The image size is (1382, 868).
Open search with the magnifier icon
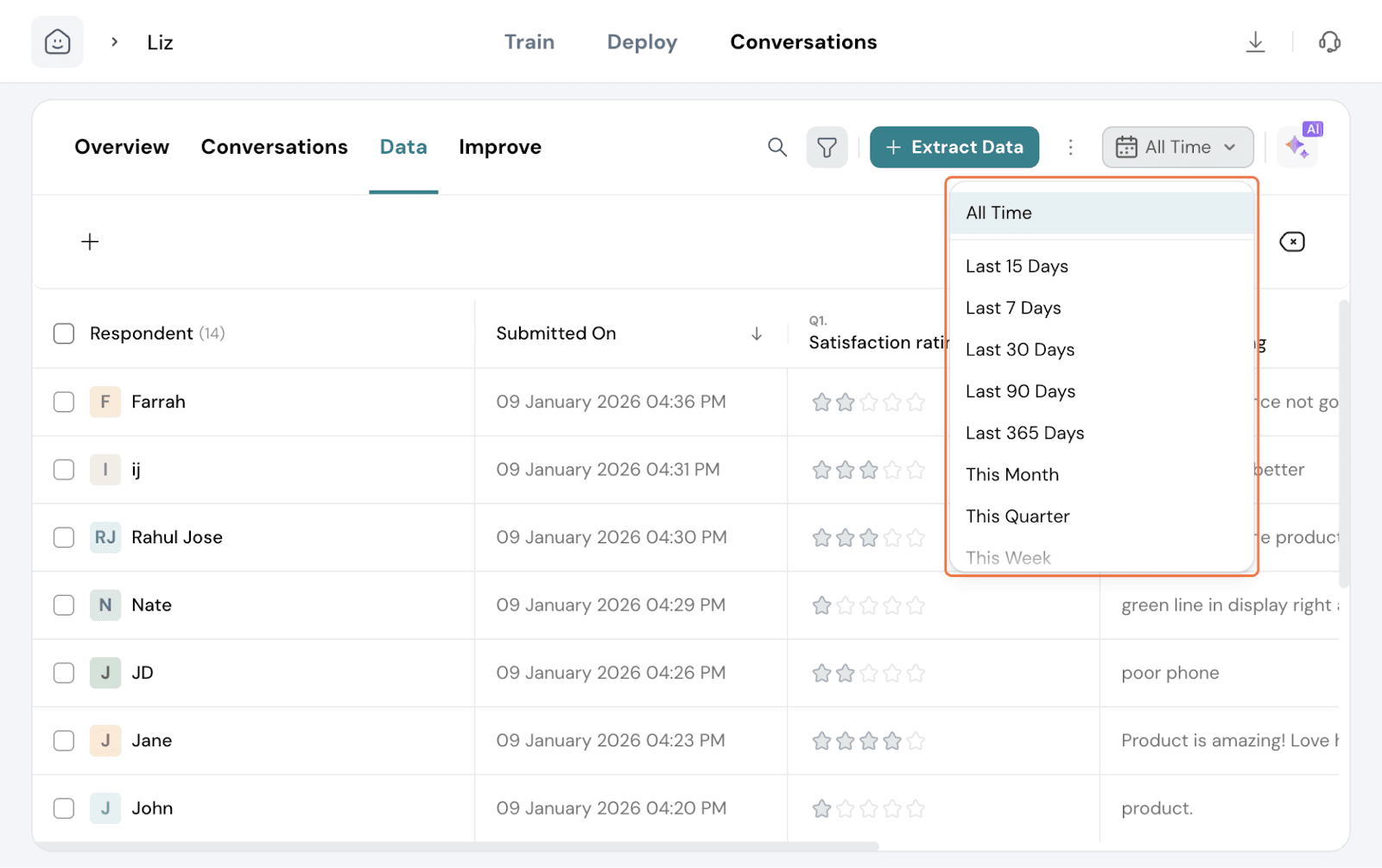tap(777, 148)
